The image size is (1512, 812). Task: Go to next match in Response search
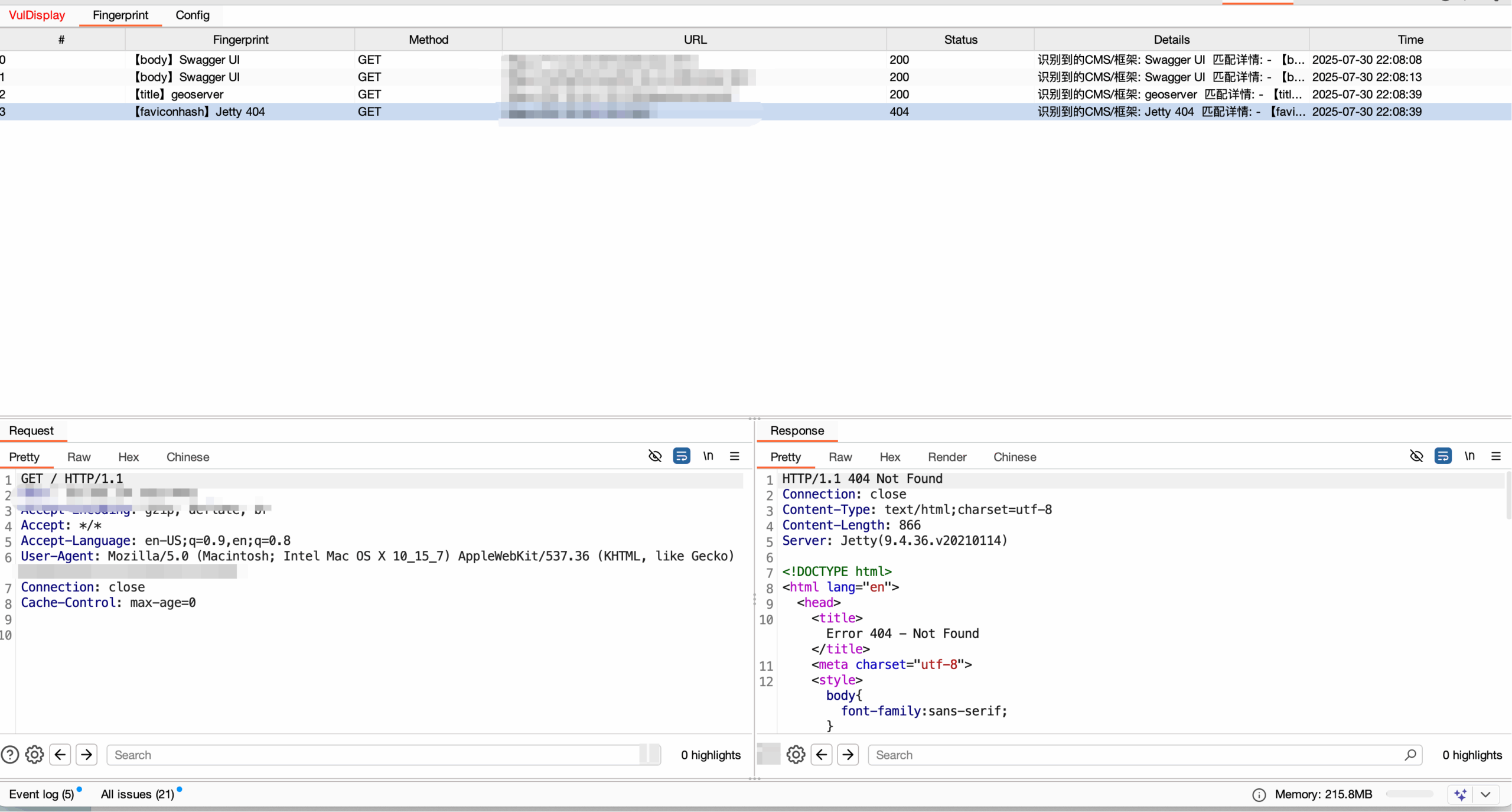848,755
